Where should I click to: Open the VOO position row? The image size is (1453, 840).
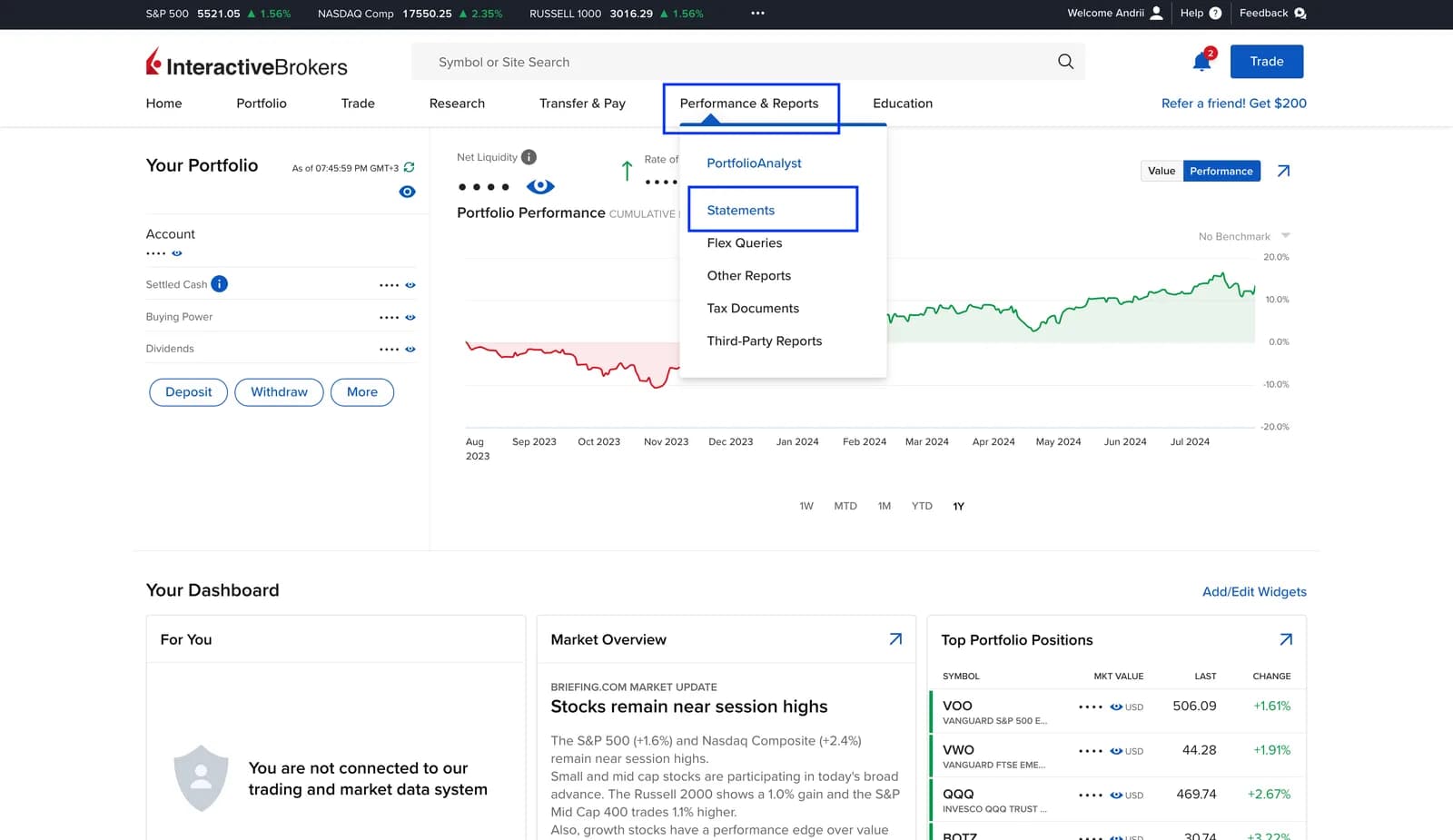(x=1118, y=711)
